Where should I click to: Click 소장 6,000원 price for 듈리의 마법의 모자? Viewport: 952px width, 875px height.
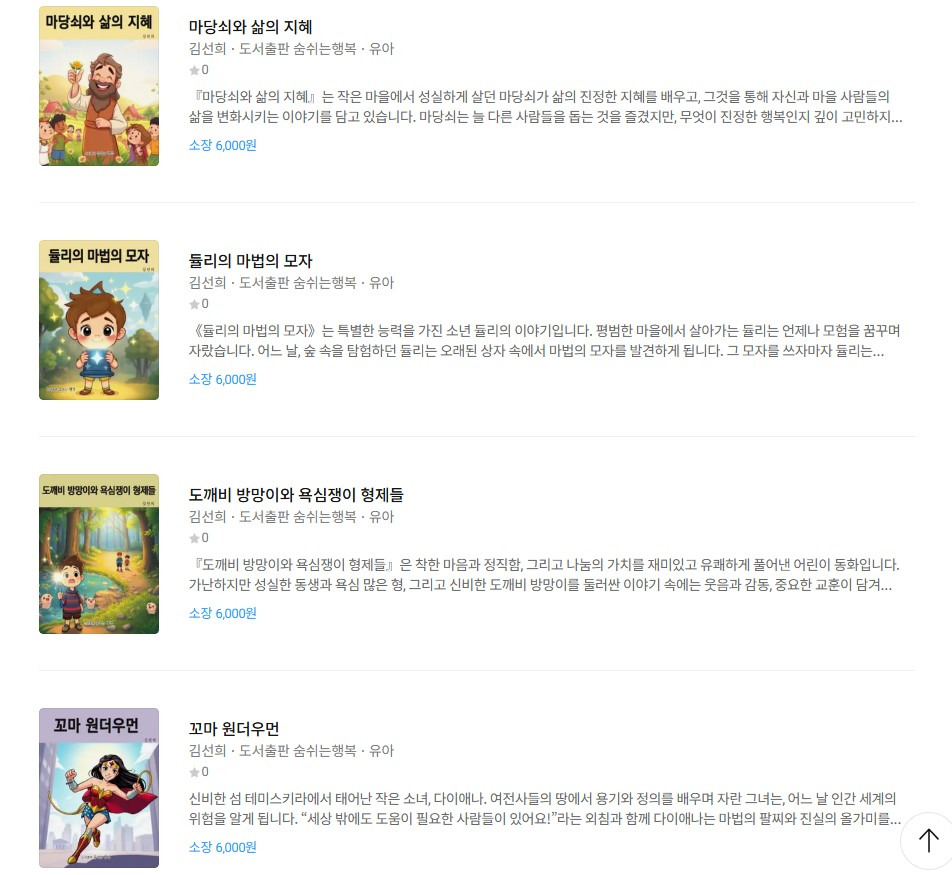pos(222,379)
